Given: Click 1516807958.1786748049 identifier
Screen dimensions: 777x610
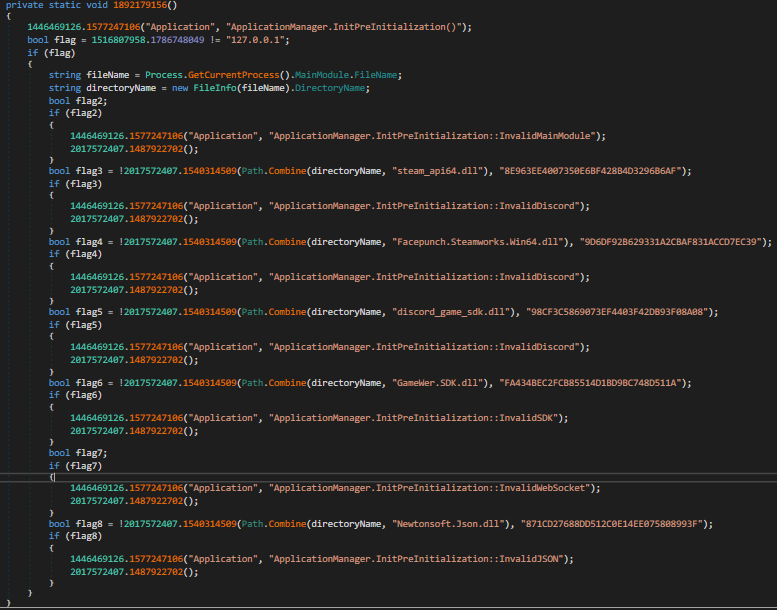Looking at the screenshot, I should [148, 40].
